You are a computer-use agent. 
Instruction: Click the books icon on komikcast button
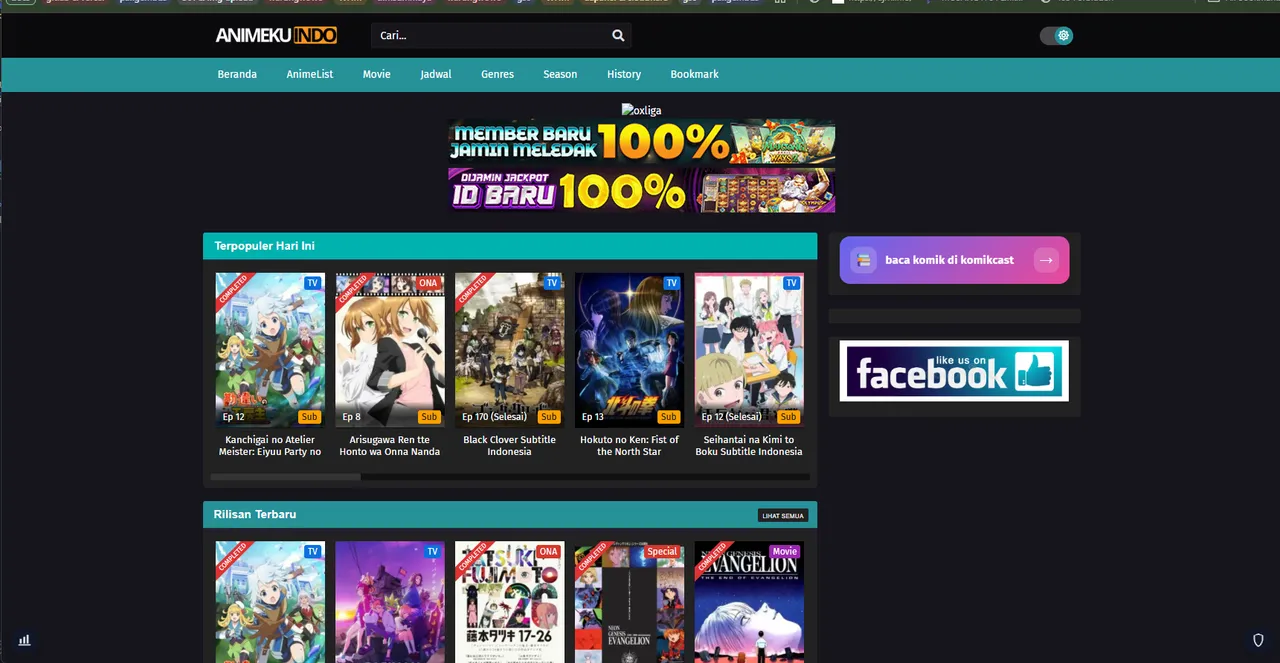tap(863, 260)
